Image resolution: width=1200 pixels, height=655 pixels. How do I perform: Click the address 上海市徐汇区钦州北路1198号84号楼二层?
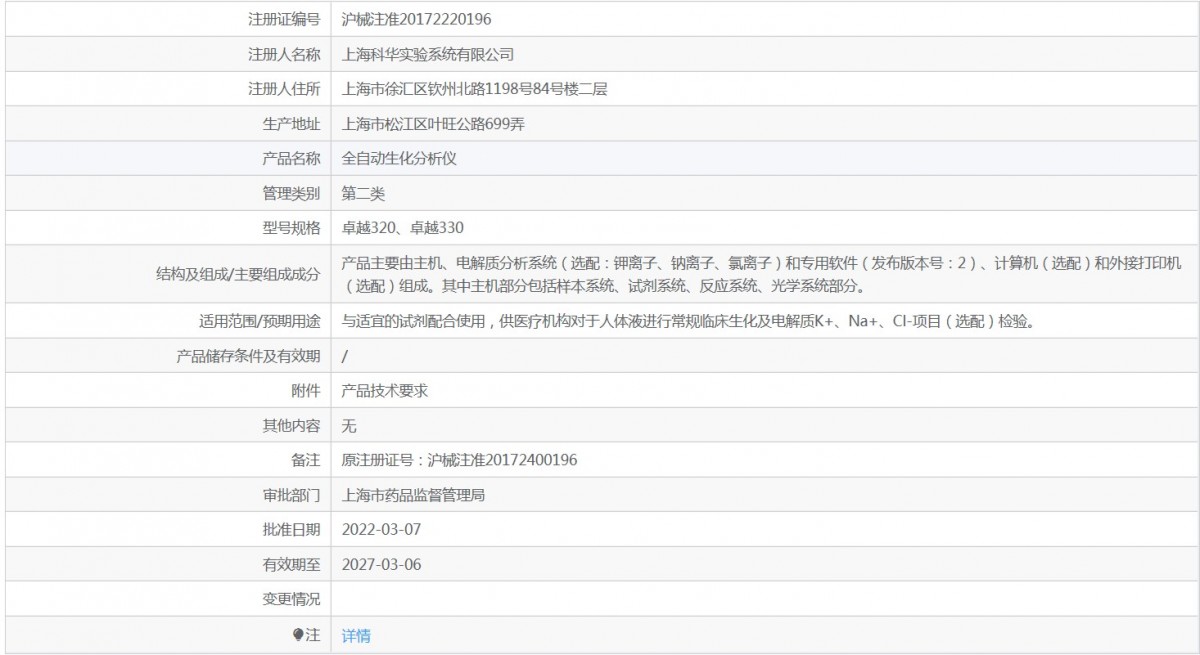pos(474,89)
